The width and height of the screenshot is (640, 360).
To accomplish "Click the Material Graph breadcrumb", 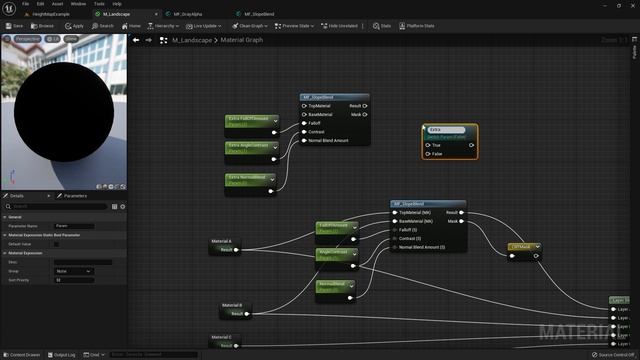I will click(242, 40).
